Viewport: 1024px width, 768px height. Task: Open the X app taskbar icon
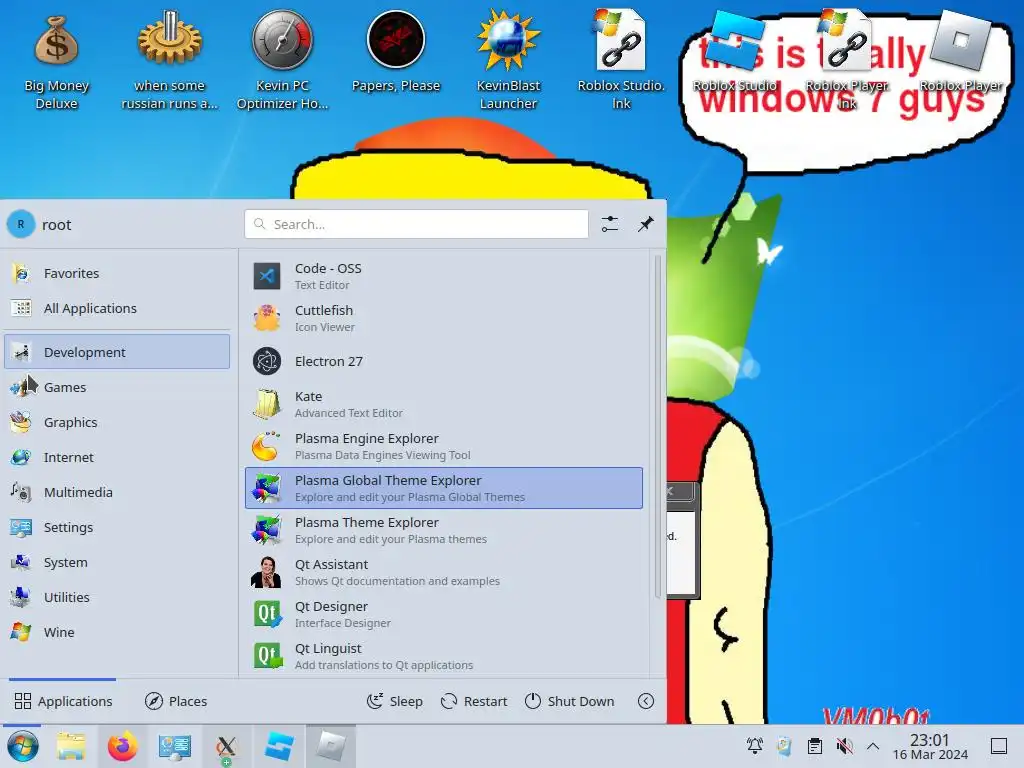(x=226, y=746)
